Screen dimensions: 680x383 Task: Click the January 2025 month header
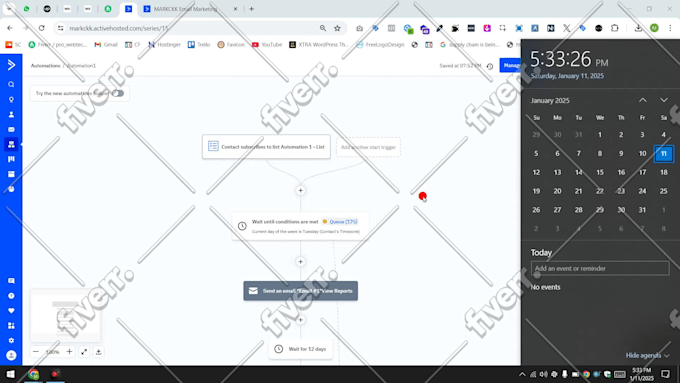coord(550,101)
